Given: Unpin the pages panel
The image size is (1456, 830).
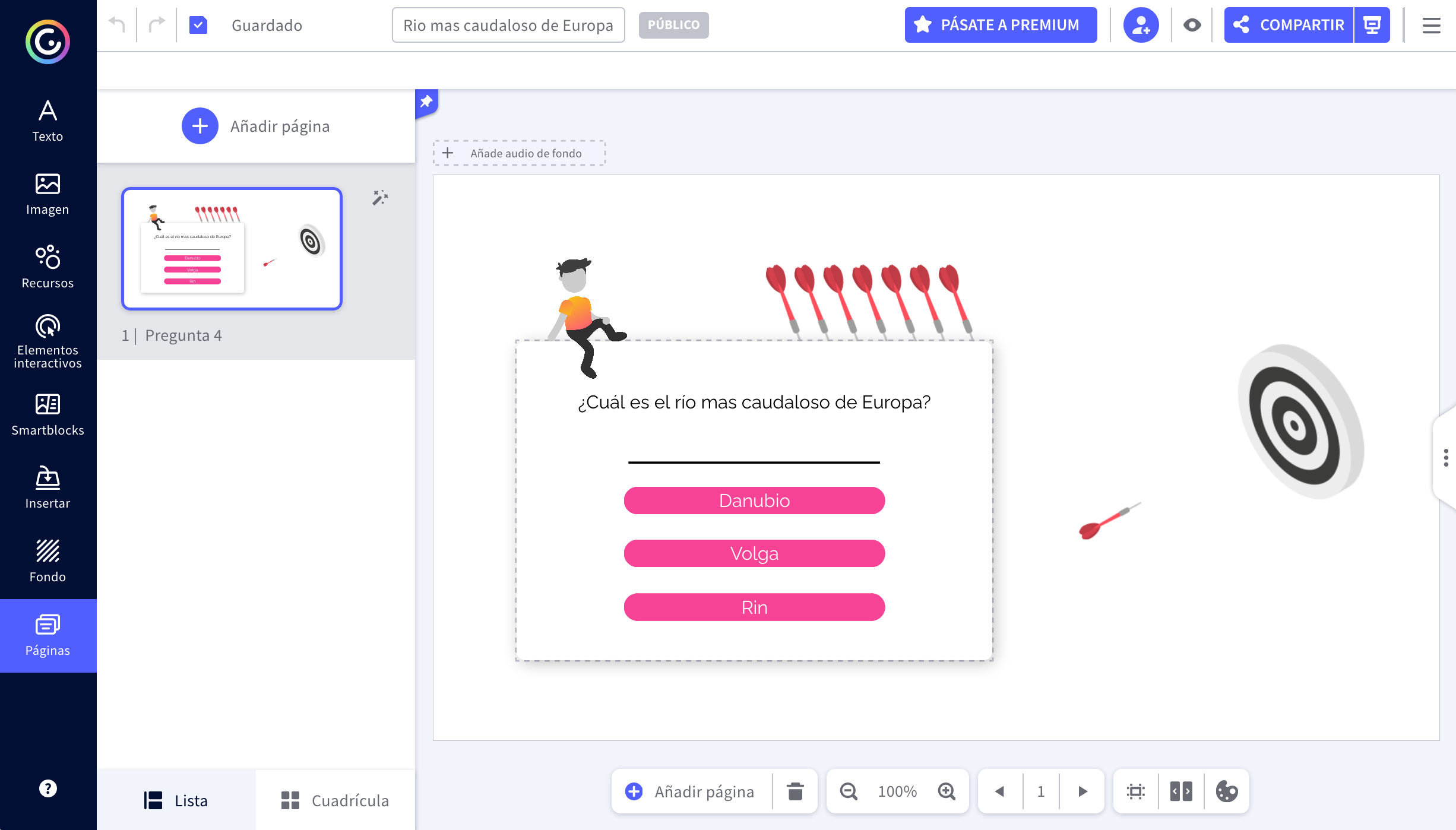Looking at the screenshot, I should (x=426, y=102).
